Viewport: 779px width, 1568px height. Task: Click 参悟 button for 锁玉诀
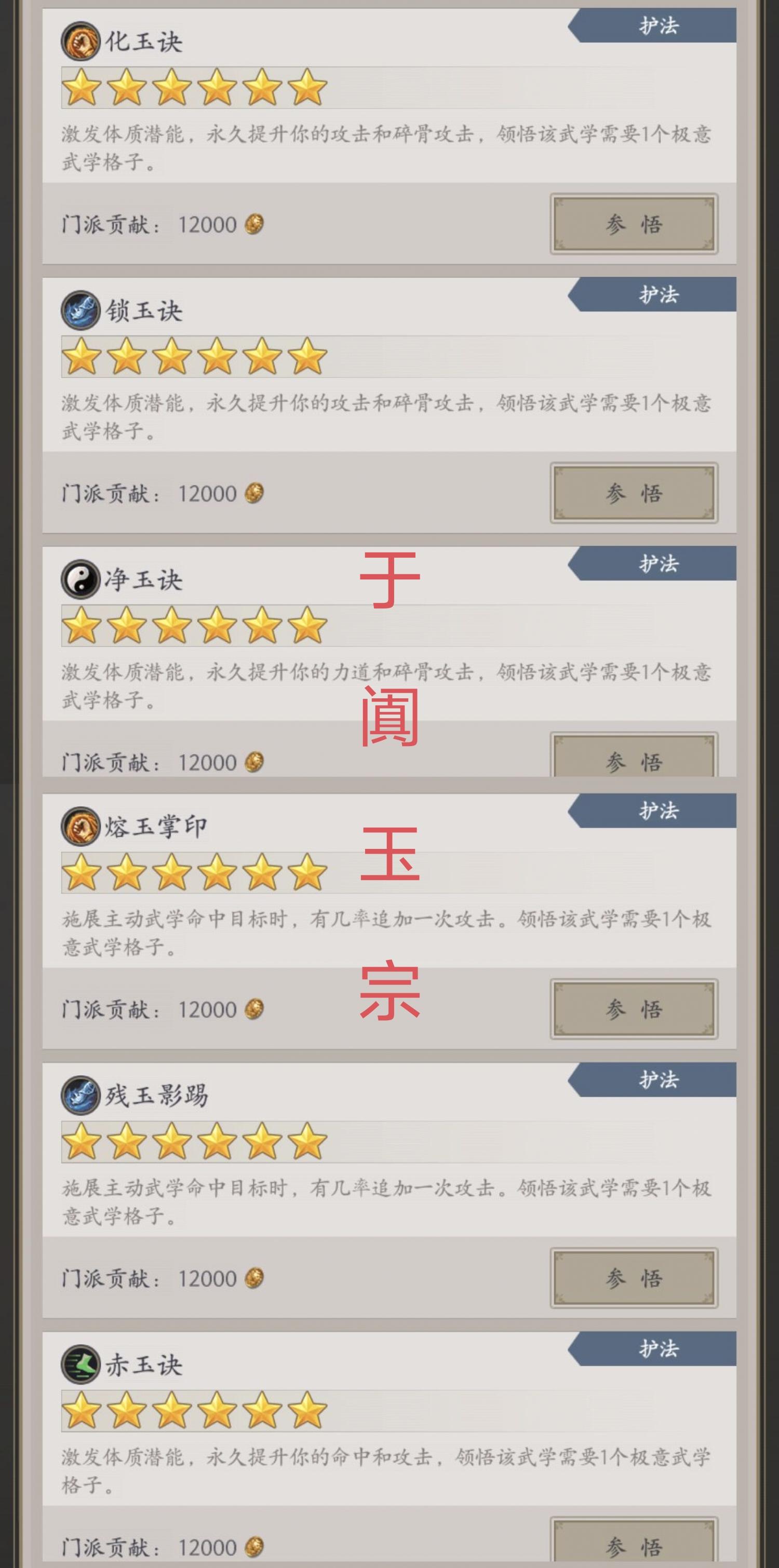click(634, 493)
